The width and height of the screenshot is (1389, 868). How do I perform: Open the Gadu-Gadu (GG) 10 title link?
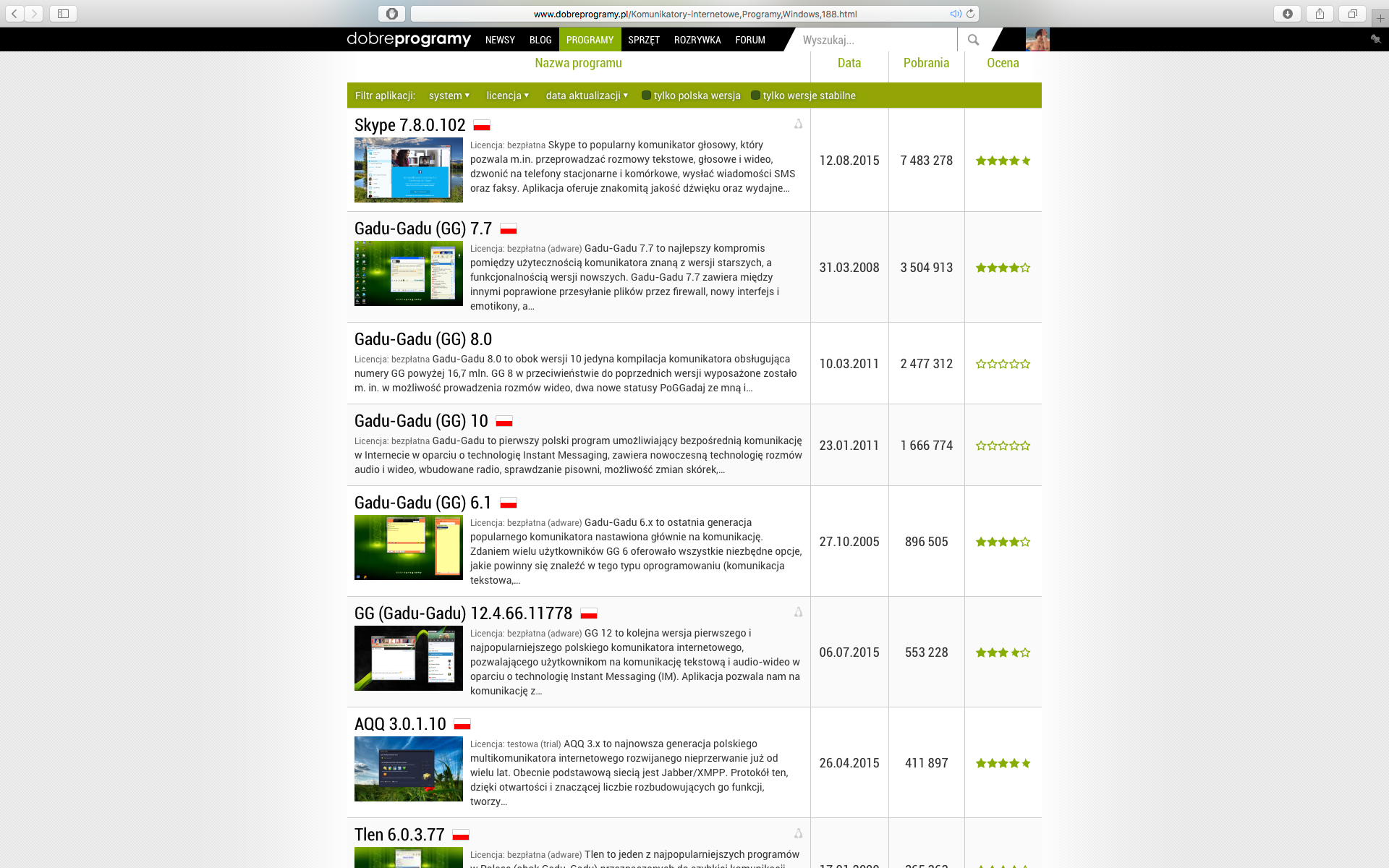(421, 421)
